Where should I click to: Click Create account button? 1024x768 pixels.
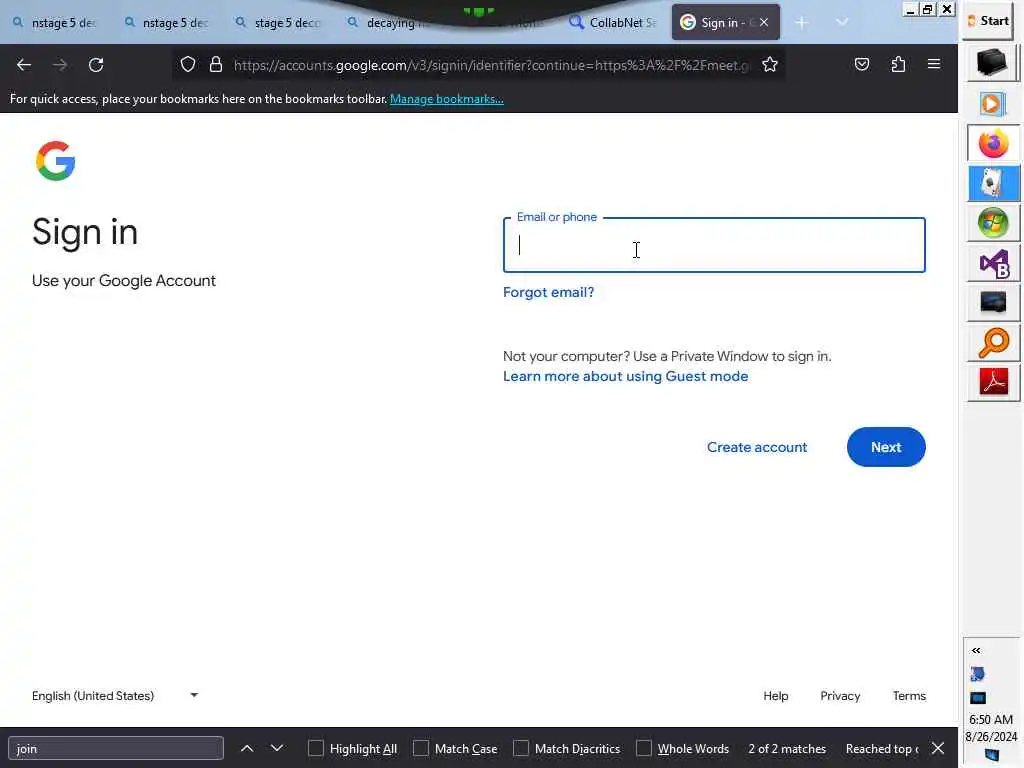(757, 447)
